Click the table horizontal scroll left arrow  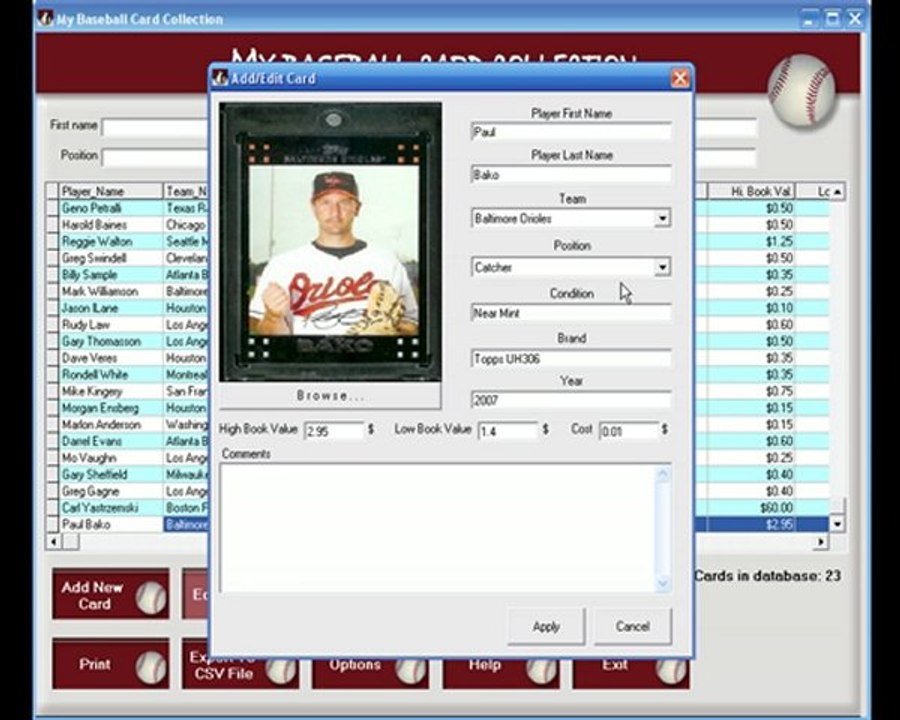53,541
